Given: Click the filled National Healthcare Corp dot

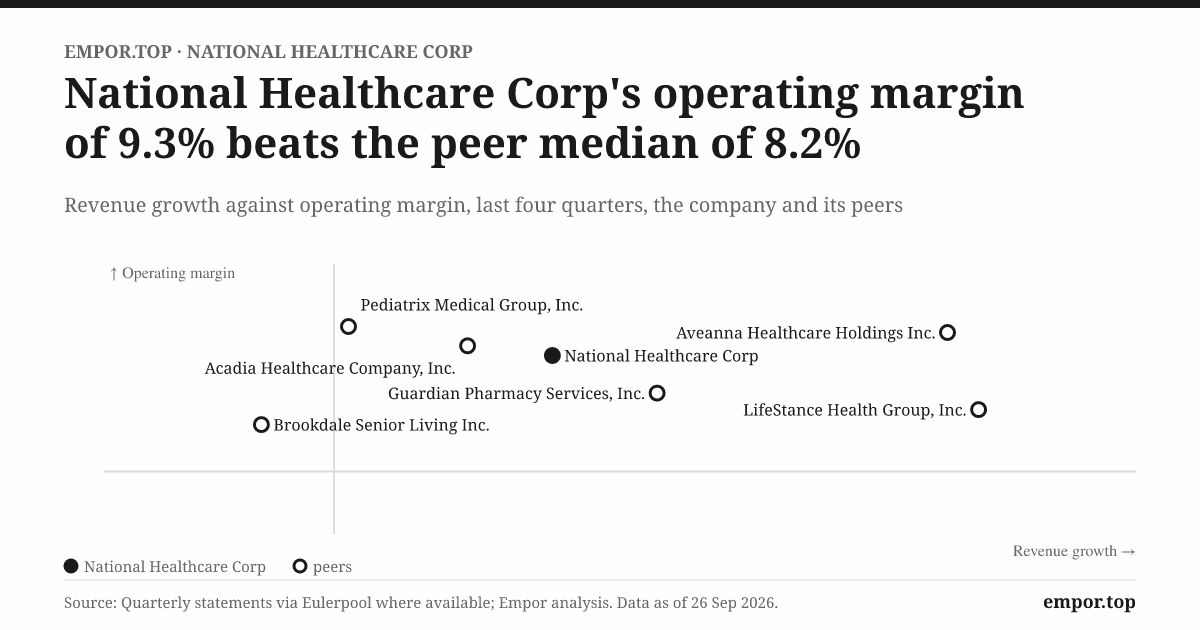Looking at the screenshot, I should point(552,355).
